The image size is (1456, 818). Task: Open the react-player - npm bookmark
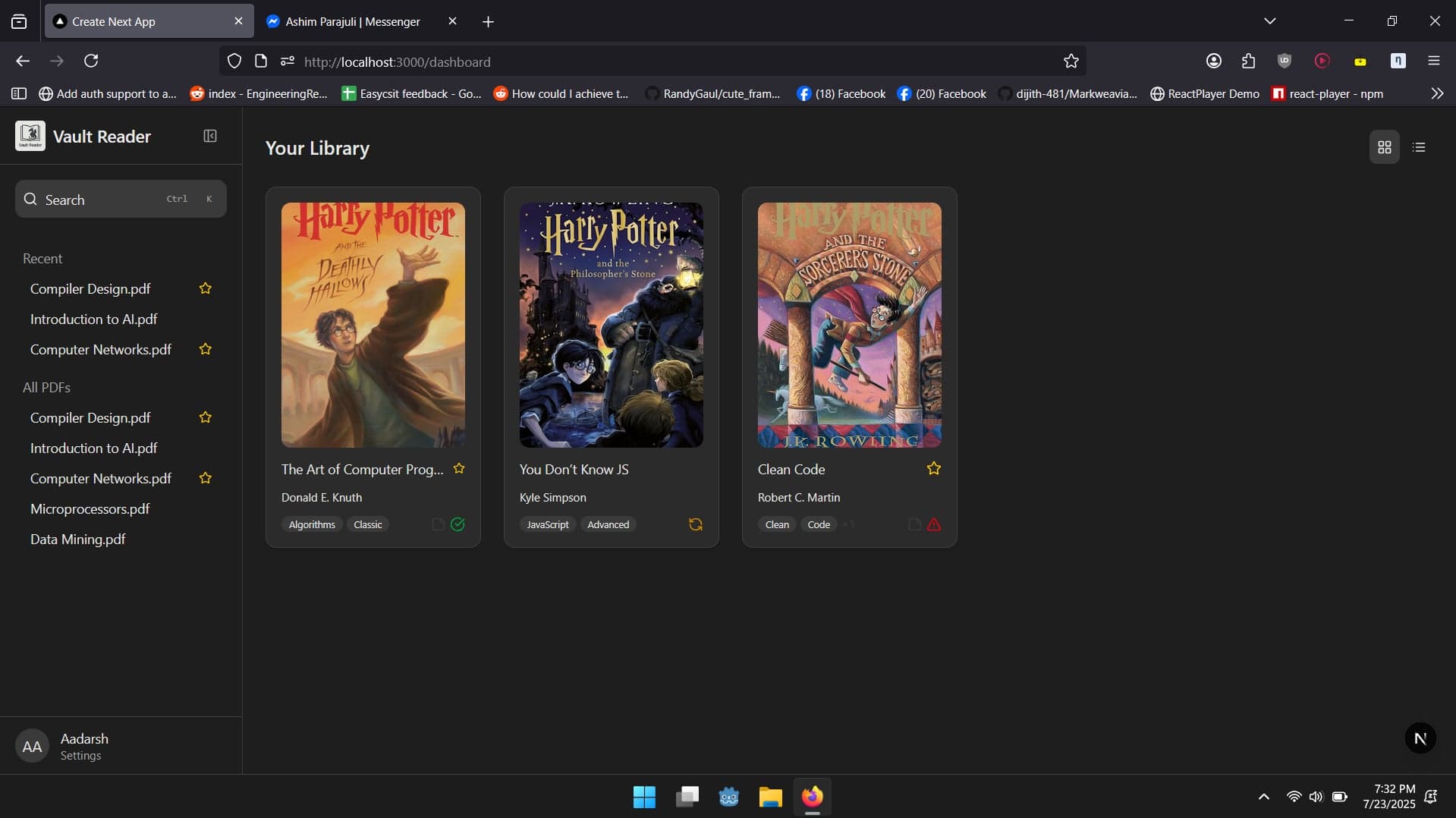pos(1327,93)
